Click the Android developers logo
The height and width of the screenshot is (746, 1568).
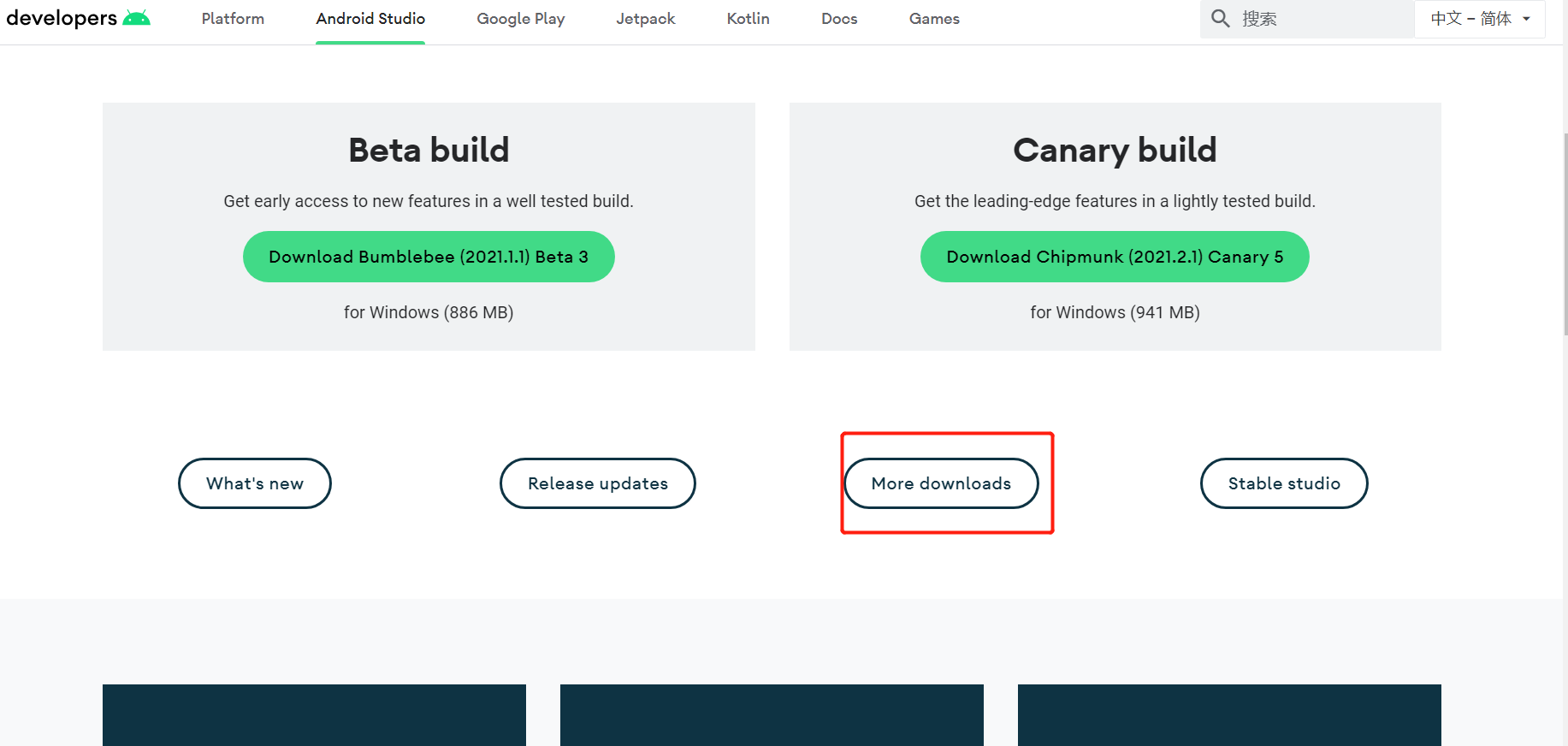coord(78,18)
